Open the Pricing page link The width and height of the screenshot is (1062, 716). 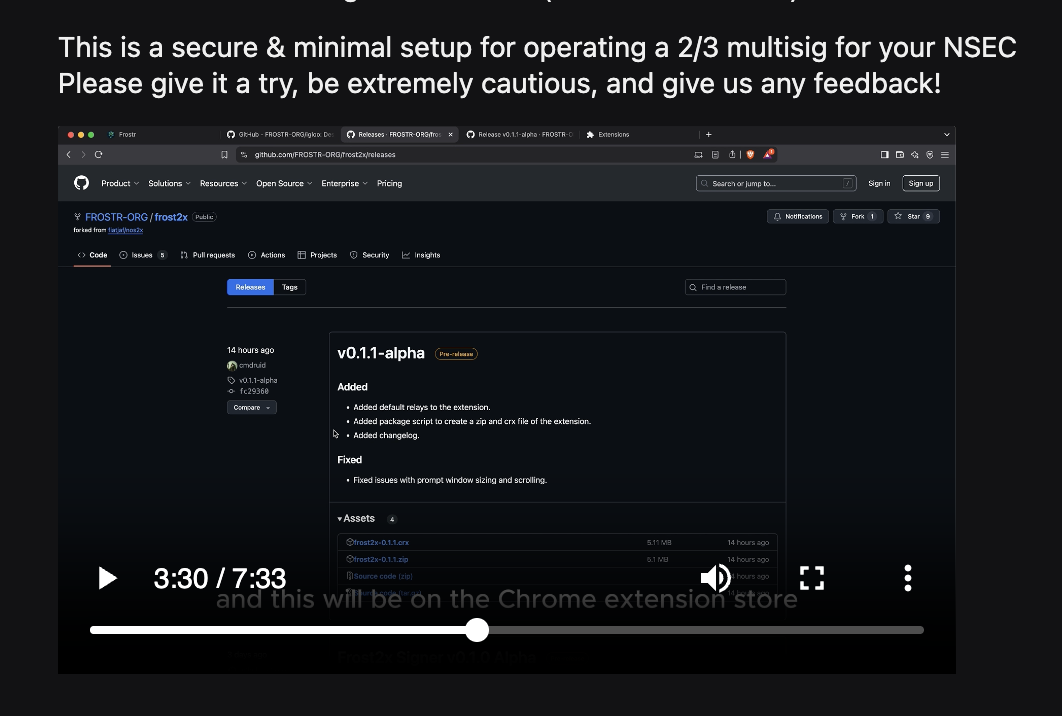389,184
